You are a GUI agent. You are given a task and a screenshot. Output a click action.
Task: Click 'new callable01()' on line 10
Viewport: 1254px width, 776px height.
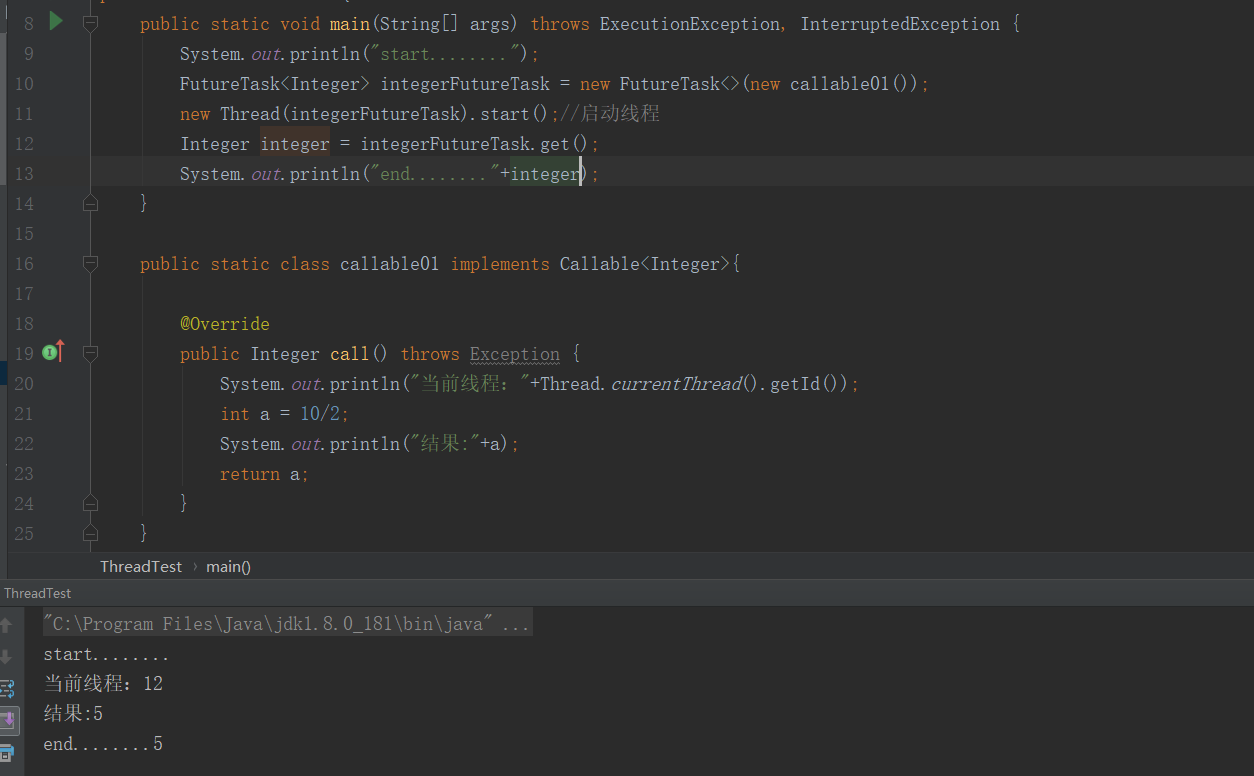pyautogui.click(x=830, y=84)
